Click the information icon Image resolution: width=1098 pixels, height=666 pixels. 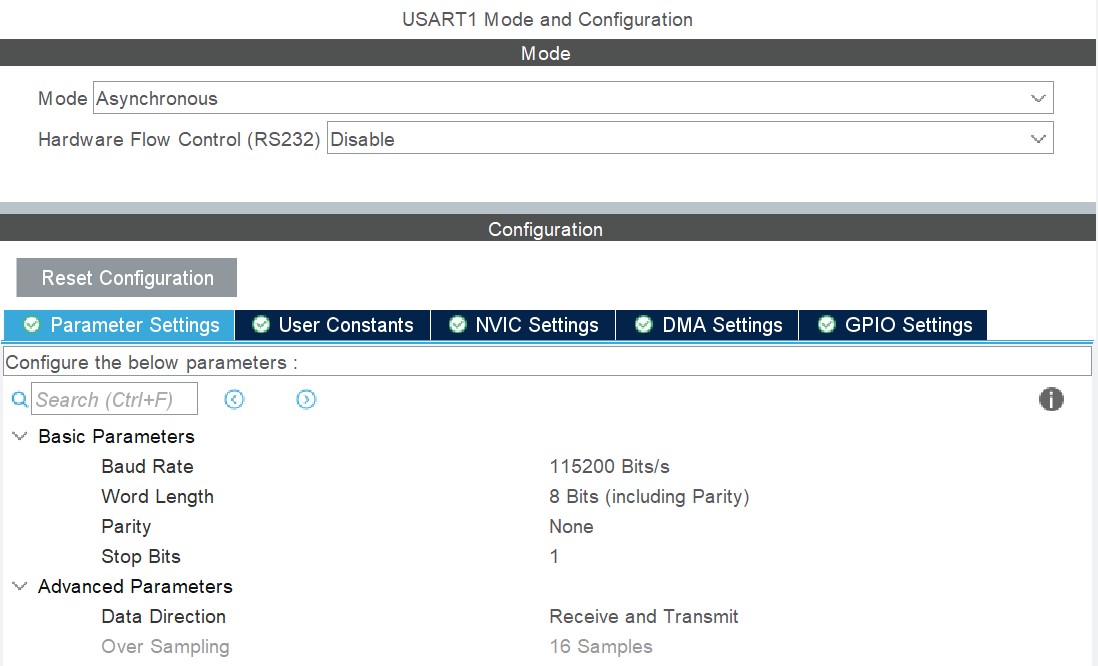1051,400
